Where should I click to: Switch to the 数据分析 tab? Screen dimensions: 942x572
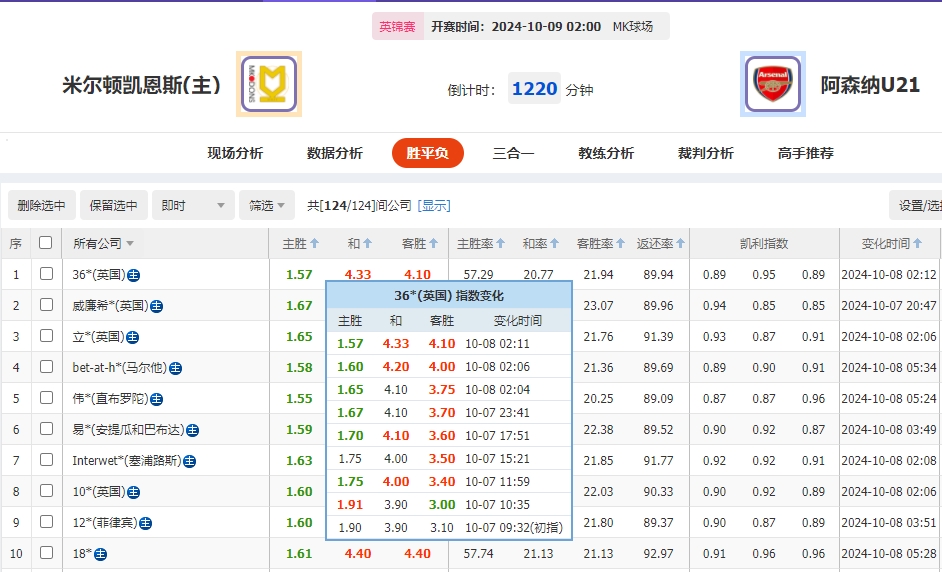334,153
